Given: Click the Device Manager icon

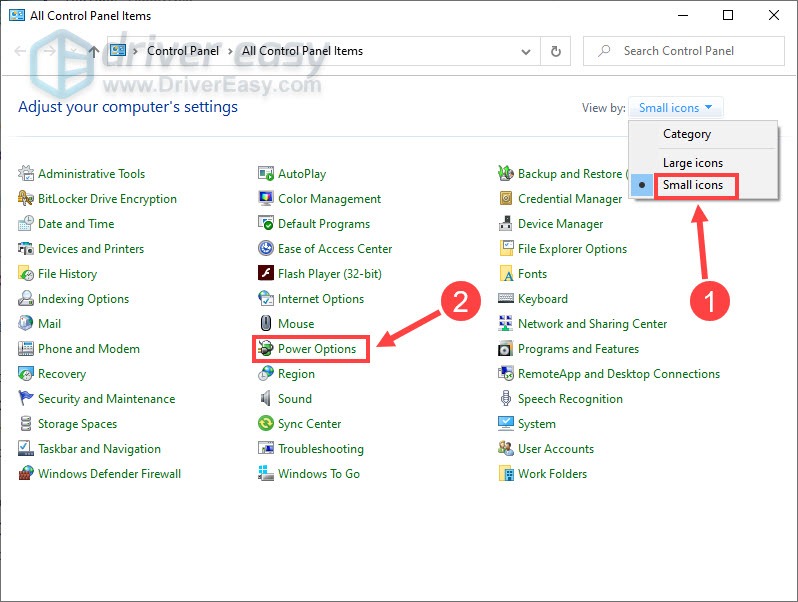Looking at the screenshot, I should (506, 223).
